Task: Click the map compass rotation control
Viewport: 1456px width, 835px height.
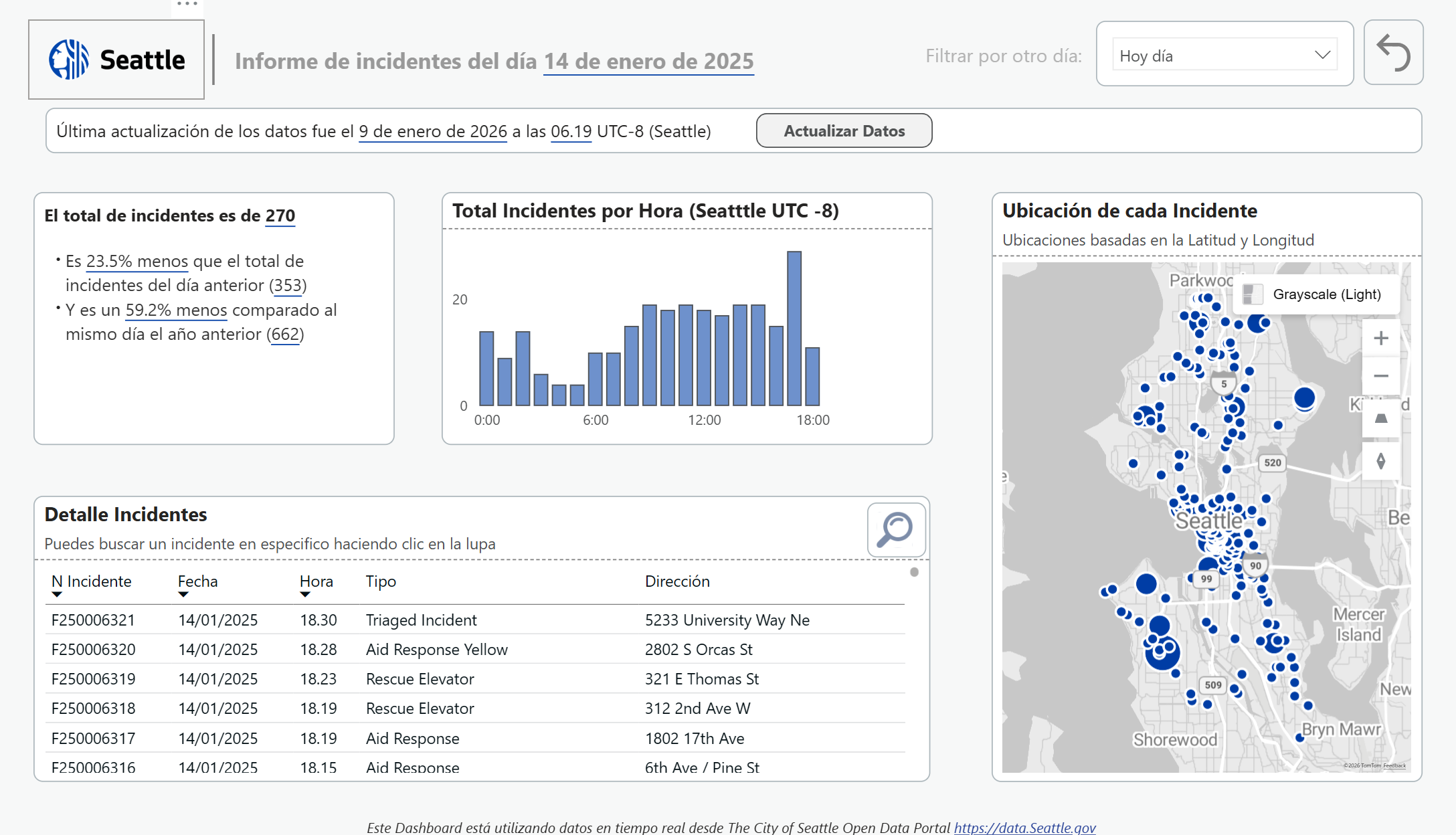Action: [1380, 461]
